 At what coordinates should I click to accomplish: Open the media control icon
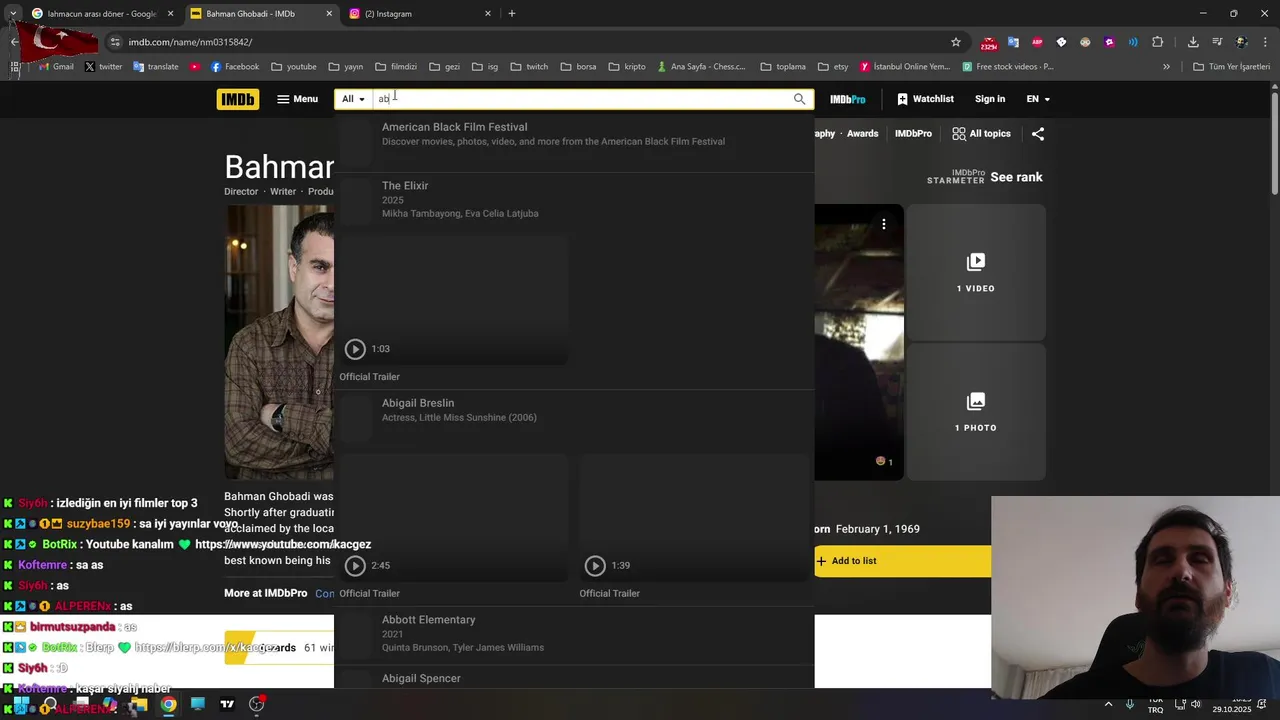point(1217,42)
